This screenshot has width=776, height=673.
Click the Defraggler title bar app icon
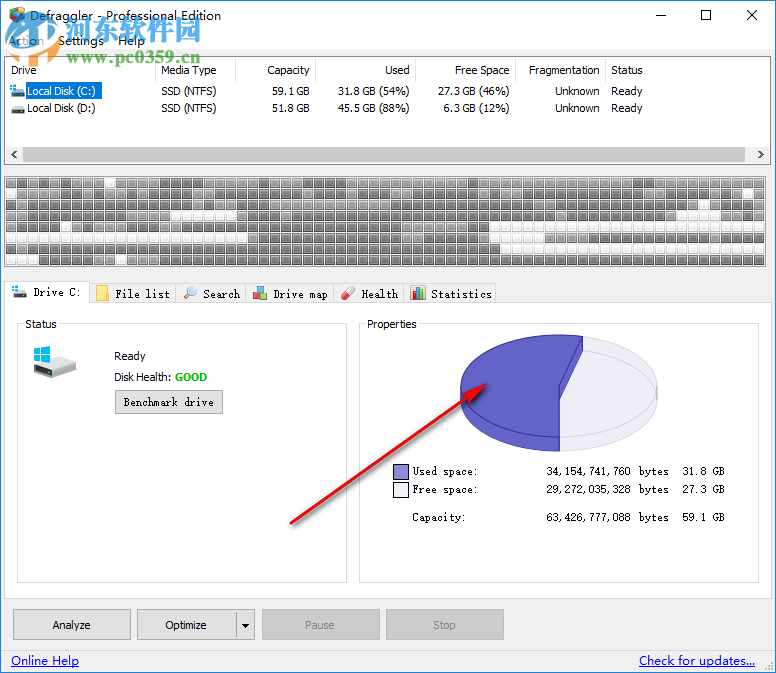tap(17, 15)
